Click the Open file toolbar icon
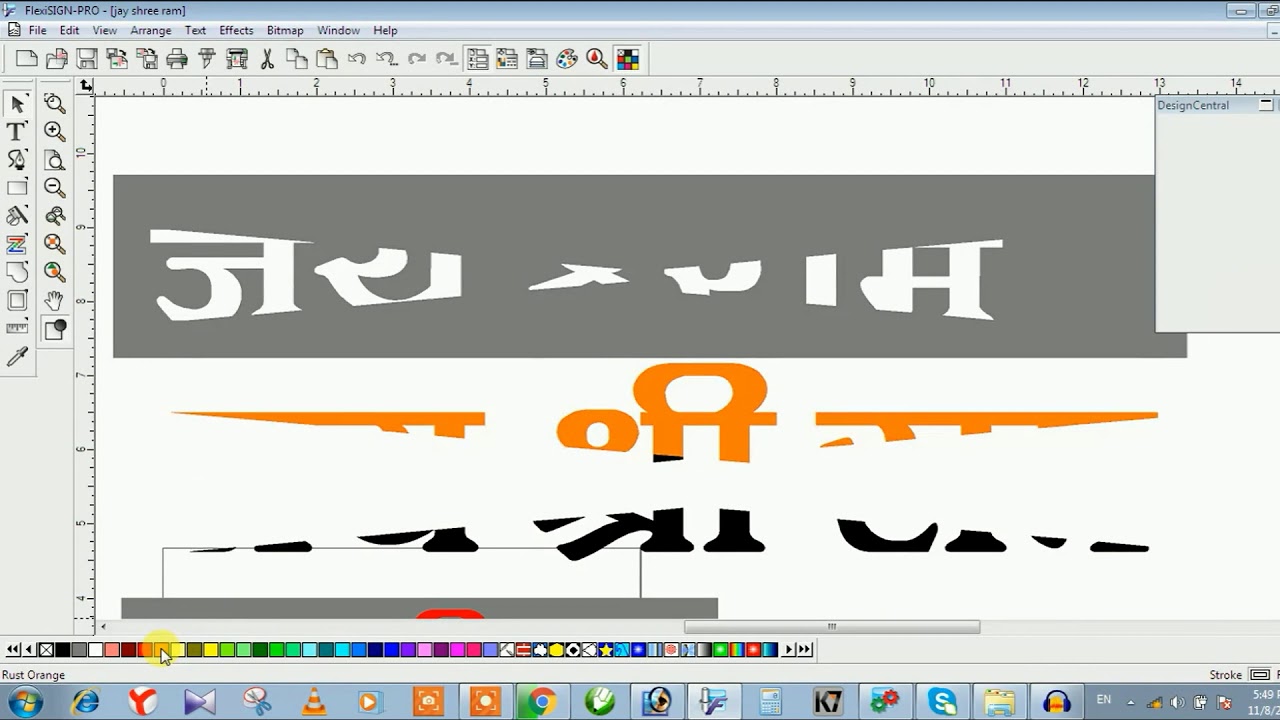The width and height of the screenshot is (1280, 720). tap(57, 59)
